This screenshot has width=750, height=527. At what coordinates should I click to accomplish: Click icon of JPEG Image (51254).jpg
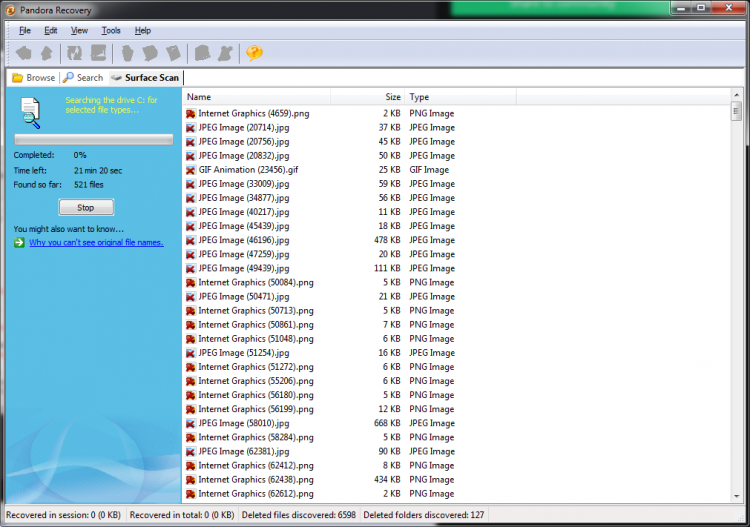point(191,353)
